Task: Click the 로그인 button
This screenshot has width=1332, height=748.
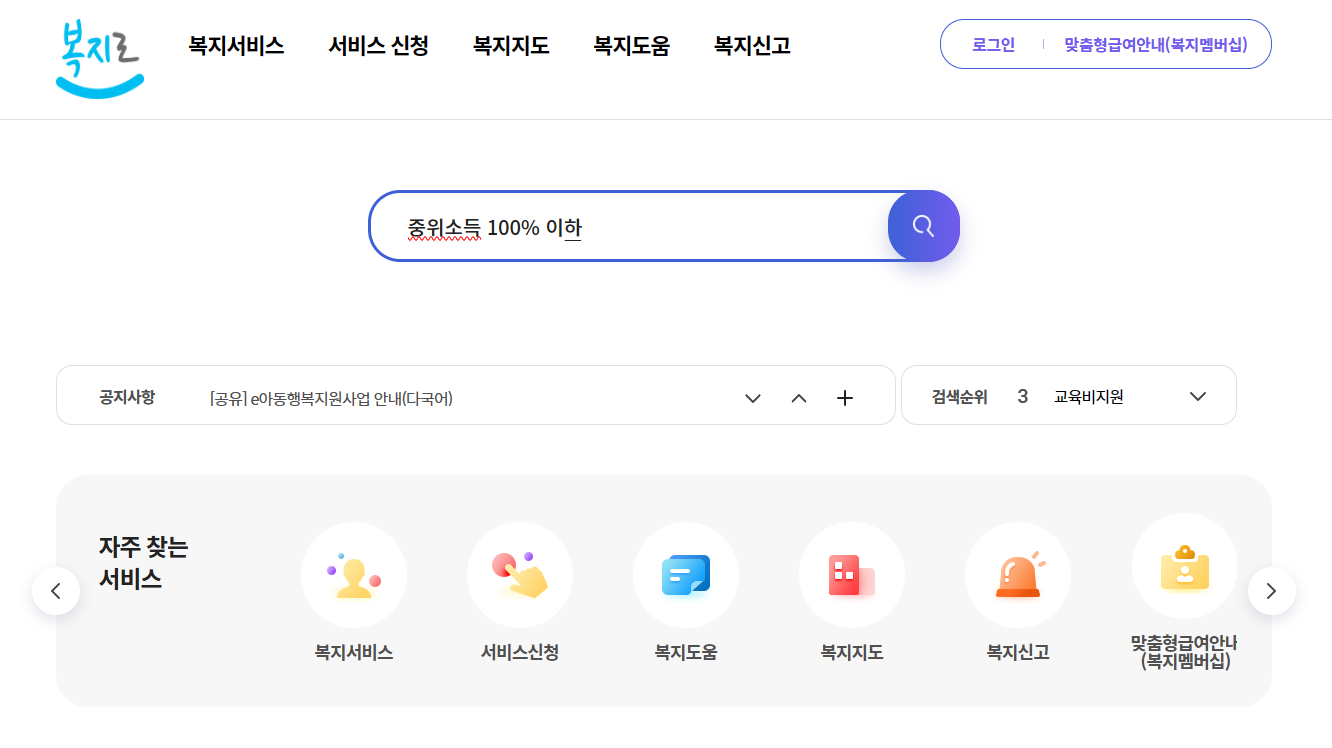Action: click(995, 44)
